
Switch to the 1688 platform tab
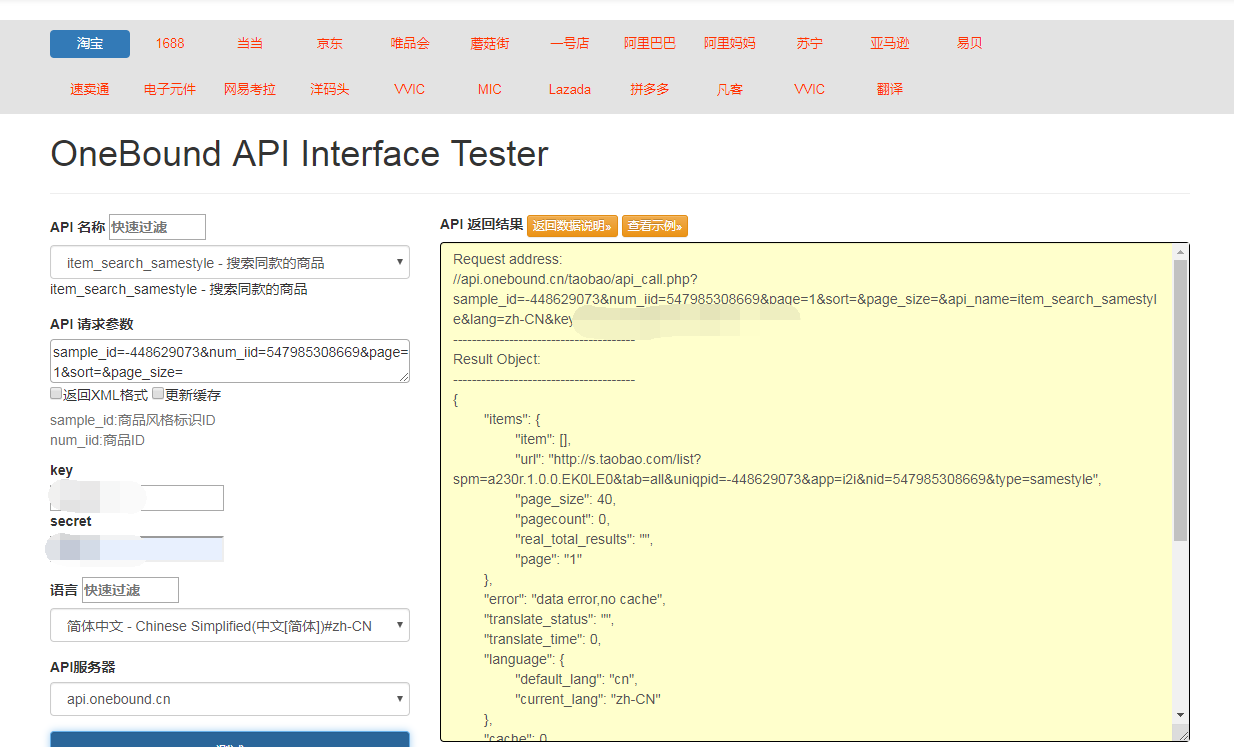coord(170,44)
